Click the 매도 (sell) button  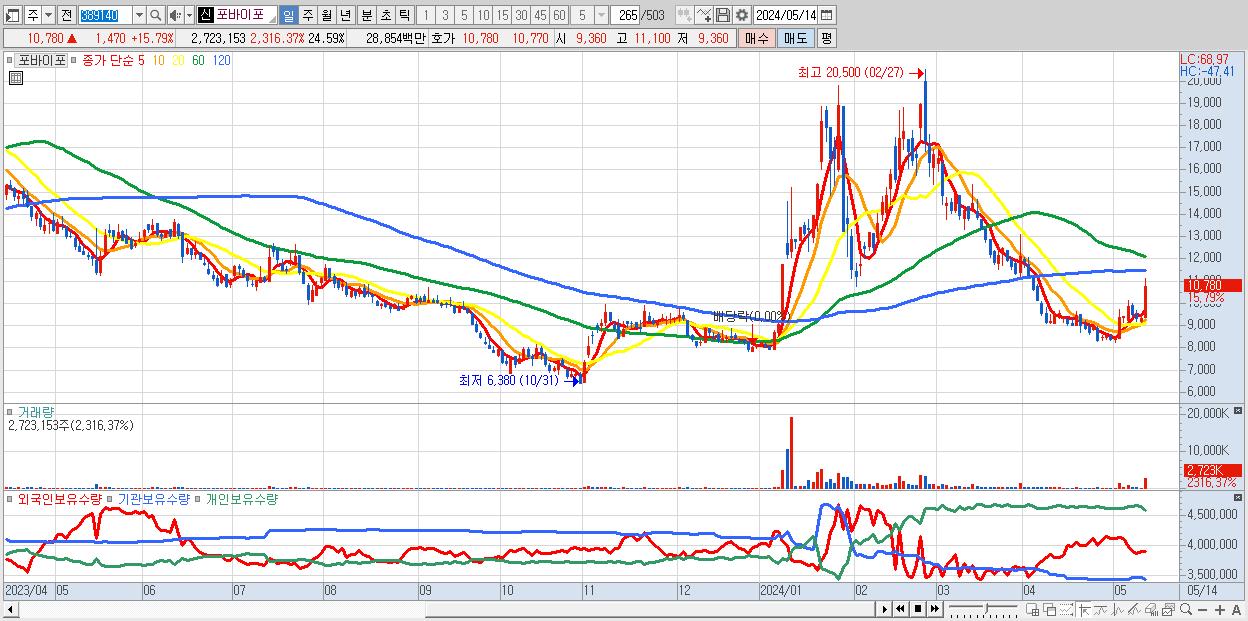click(x=795, y=38)
